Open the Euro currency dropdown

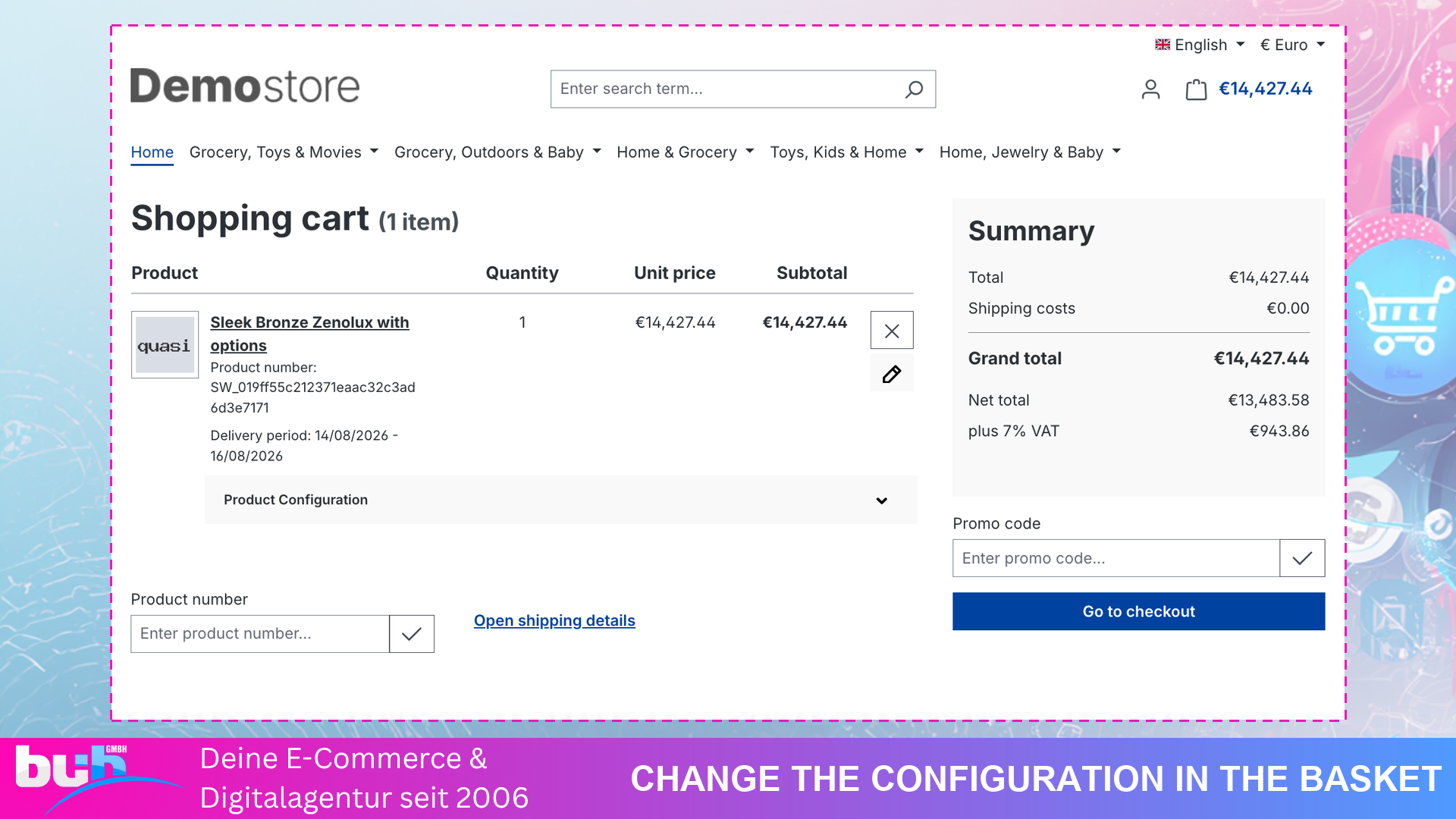(1292, 45)
